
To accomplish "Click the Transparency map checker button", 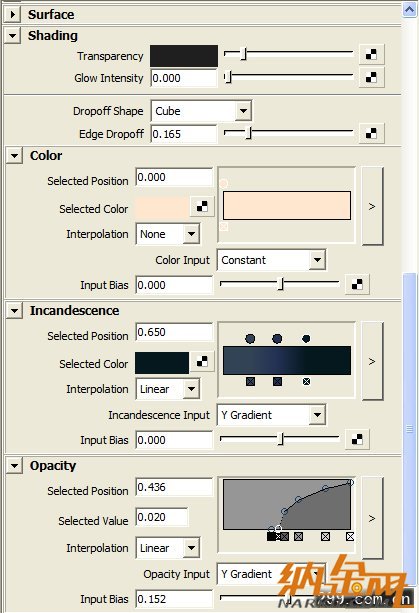I will pos(371,55).
